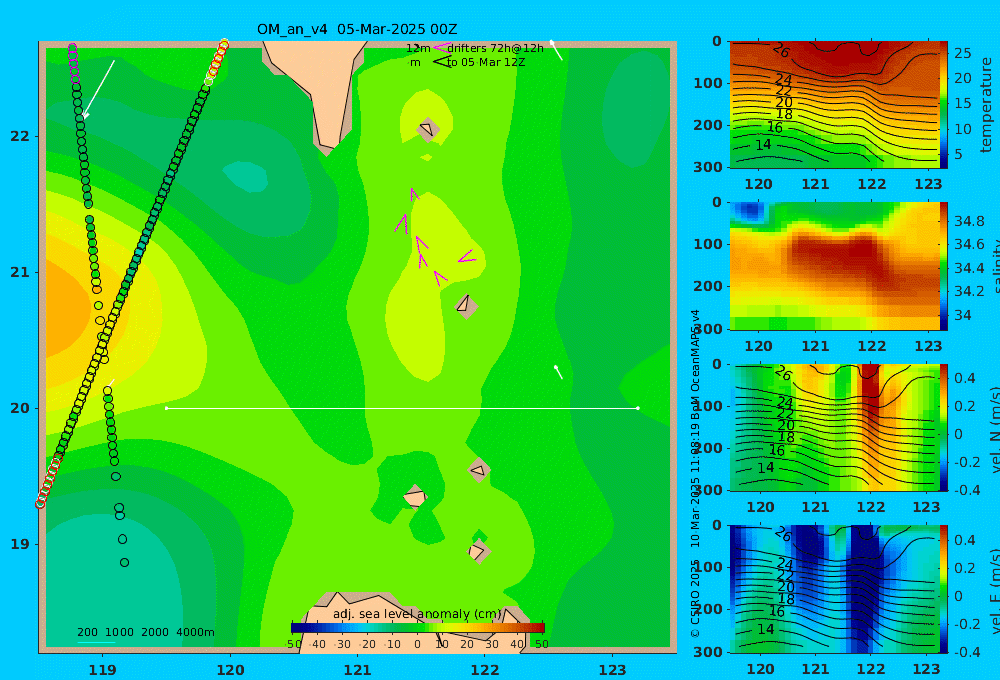The height and width of the screenshot is (680, 1000).
Task: Click the 'temperature' color bar axis label
Action: pyautogui.click(x=986, y=105)
